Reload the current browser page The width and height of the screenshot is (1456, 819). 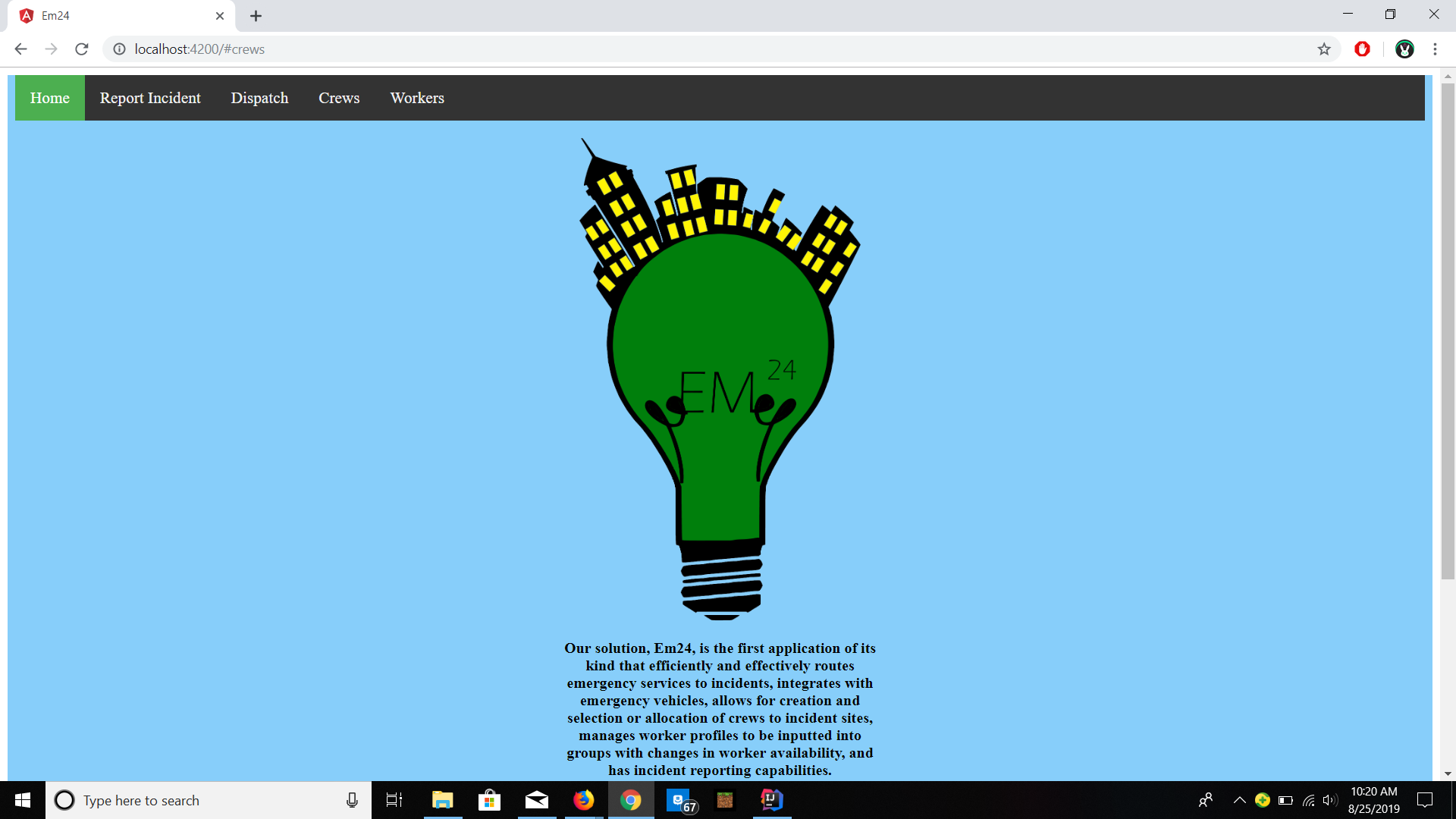pyautogui.click(x=82, y=49)
